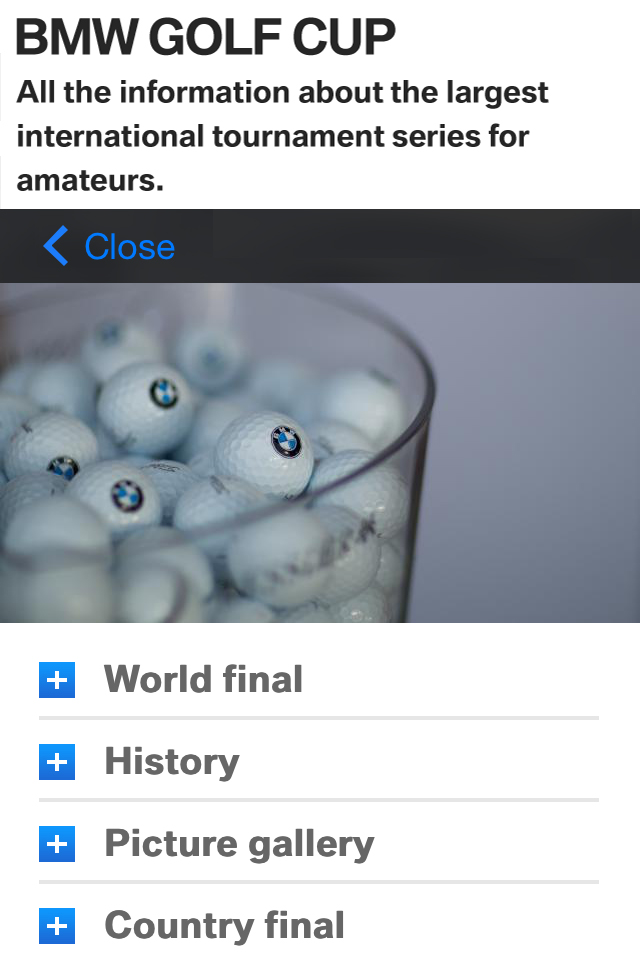Click the BMW logo on the center golf ball
The width and height of the screenshot is (640, 960).
point(285,441)
